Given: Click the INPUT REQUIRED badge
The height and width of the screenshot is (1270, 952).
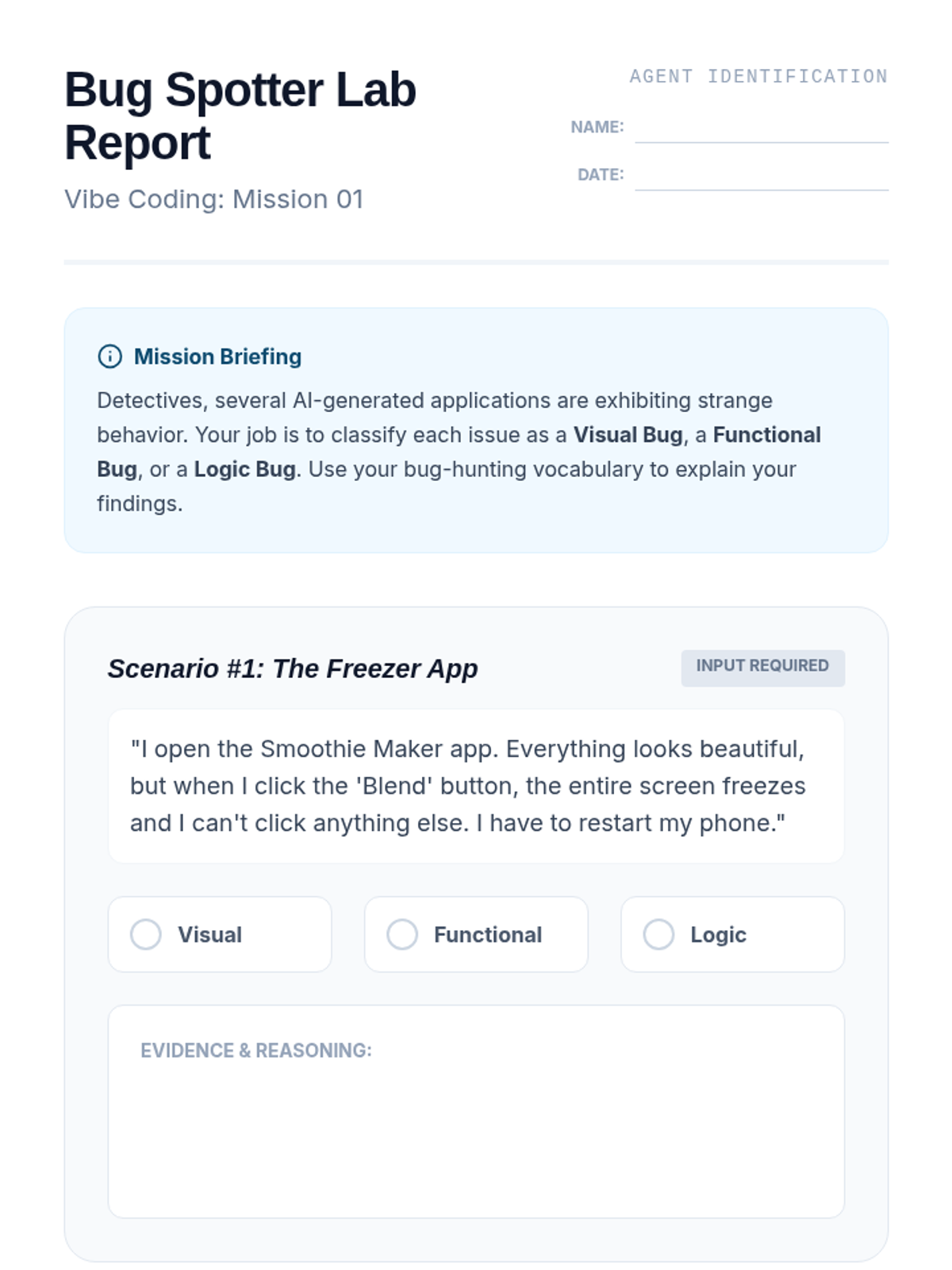Looking at the screenshot, I should [762, 667].
